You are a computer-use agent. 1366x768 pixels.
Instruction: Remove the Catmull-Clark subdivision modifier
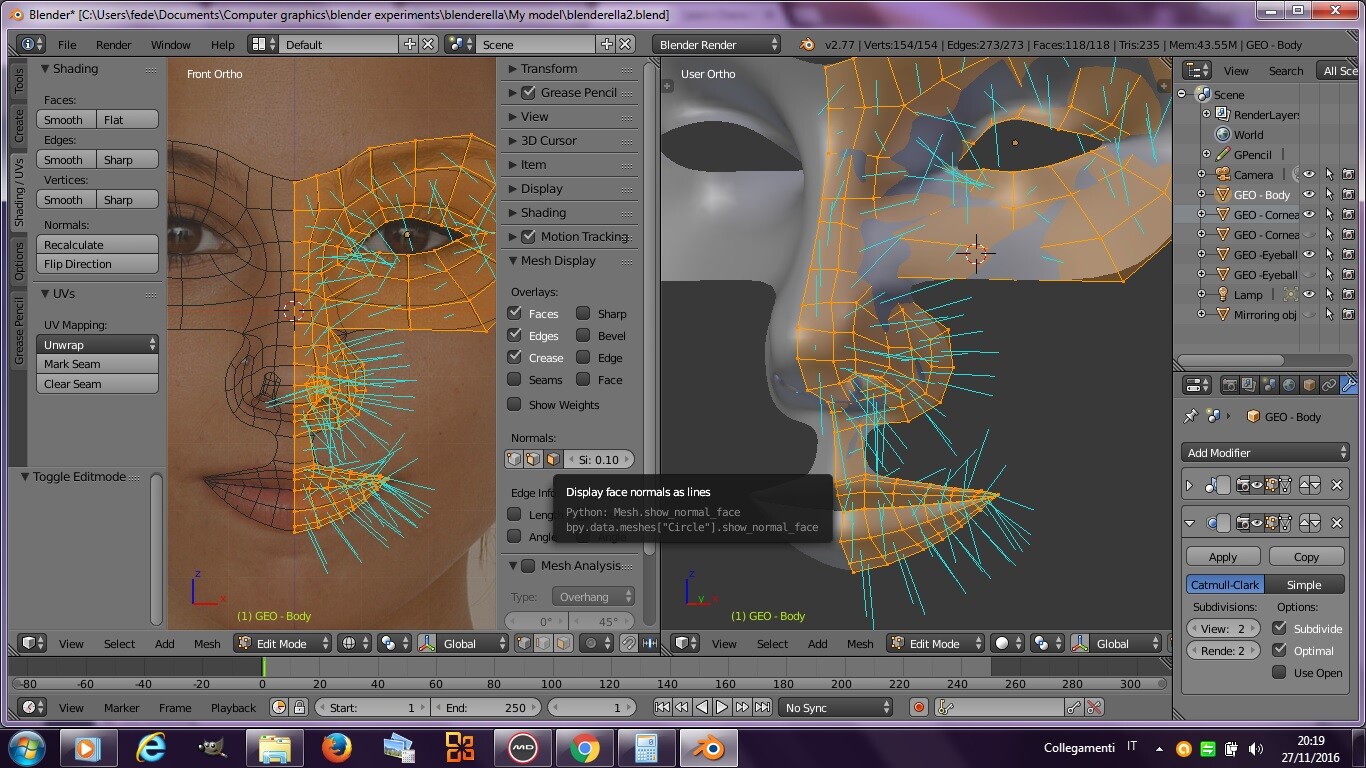tap(1337, 522)
